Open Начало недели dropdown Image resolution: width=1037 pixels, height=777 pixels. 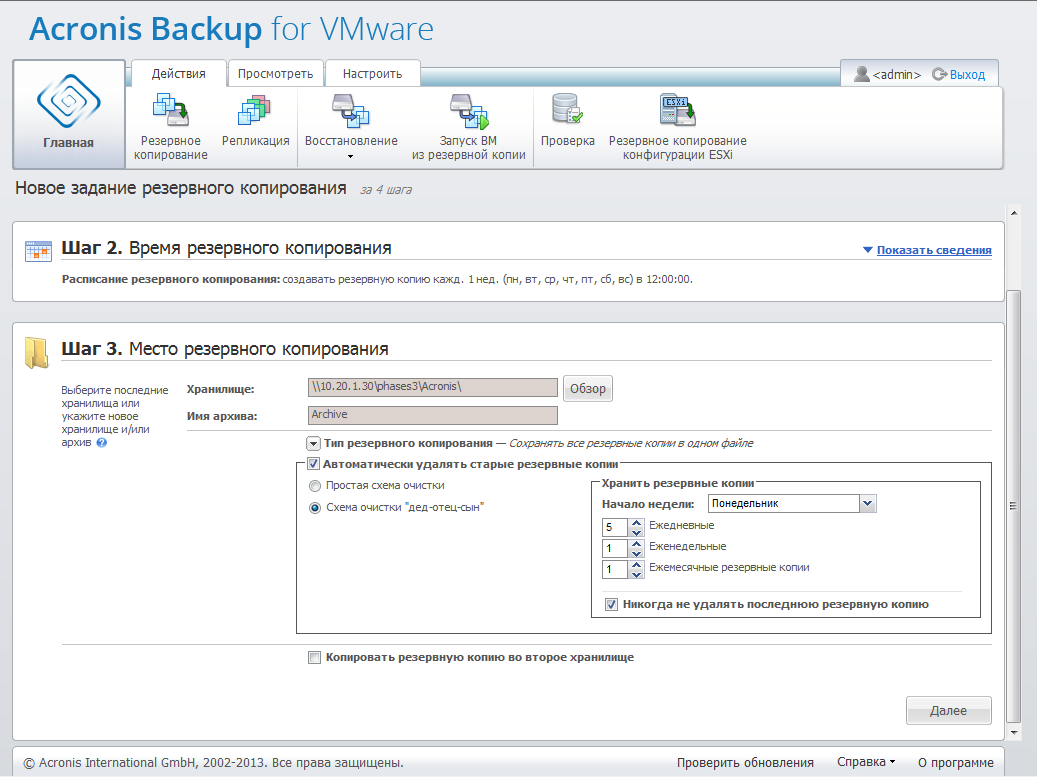(868, 503)
